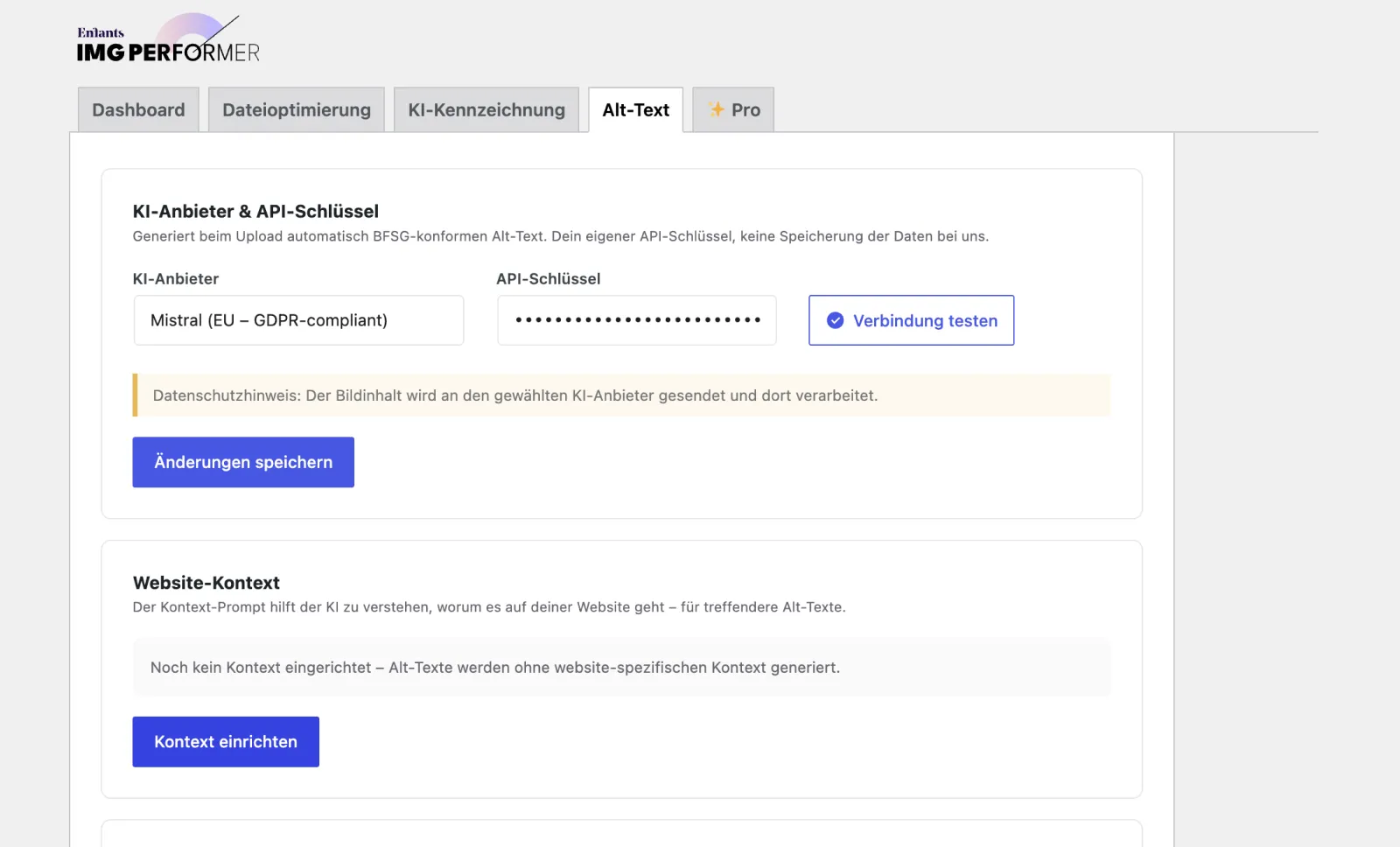Click the checkmark icon in Verbindung testen

point(836,320)
